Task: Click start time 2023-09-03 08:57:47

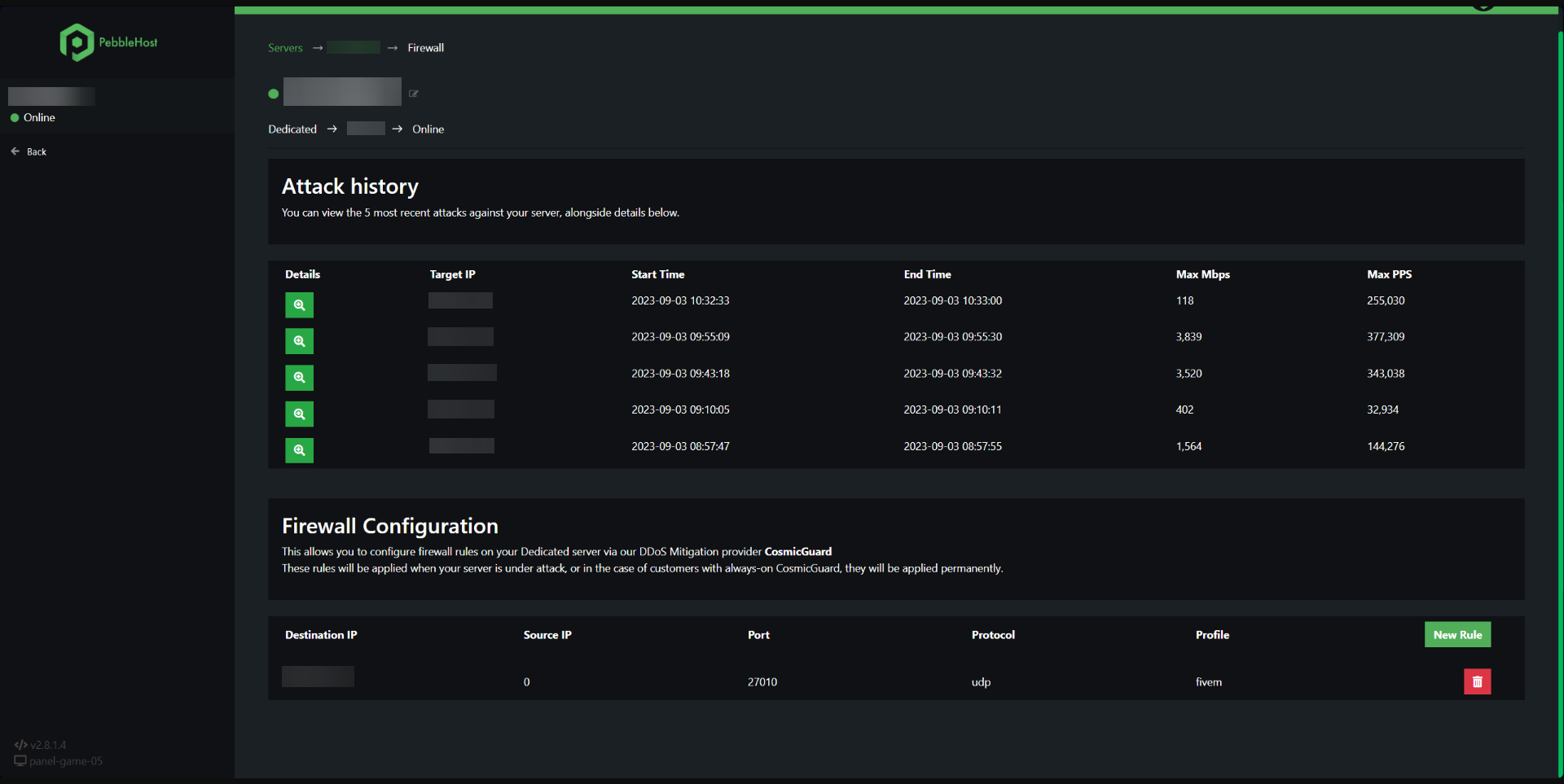Action: tap(680, 446)
